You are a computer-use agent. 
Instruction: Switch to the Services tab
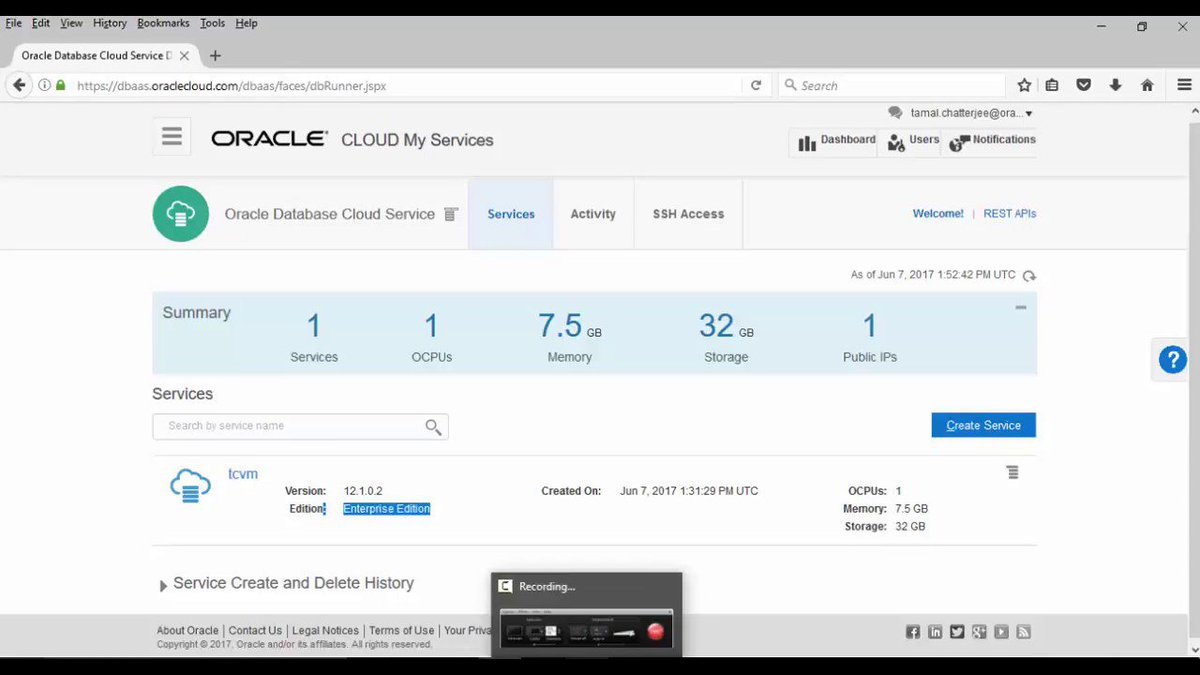pos(511,214)
